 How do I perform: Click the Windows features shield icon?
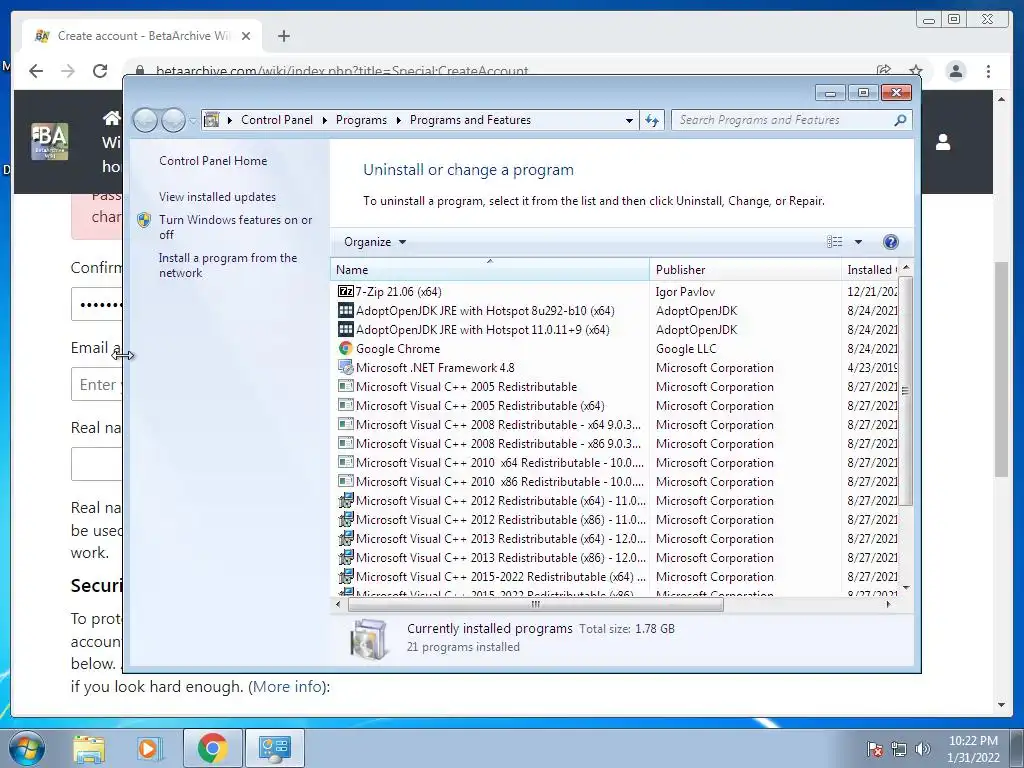coord(144,220)
